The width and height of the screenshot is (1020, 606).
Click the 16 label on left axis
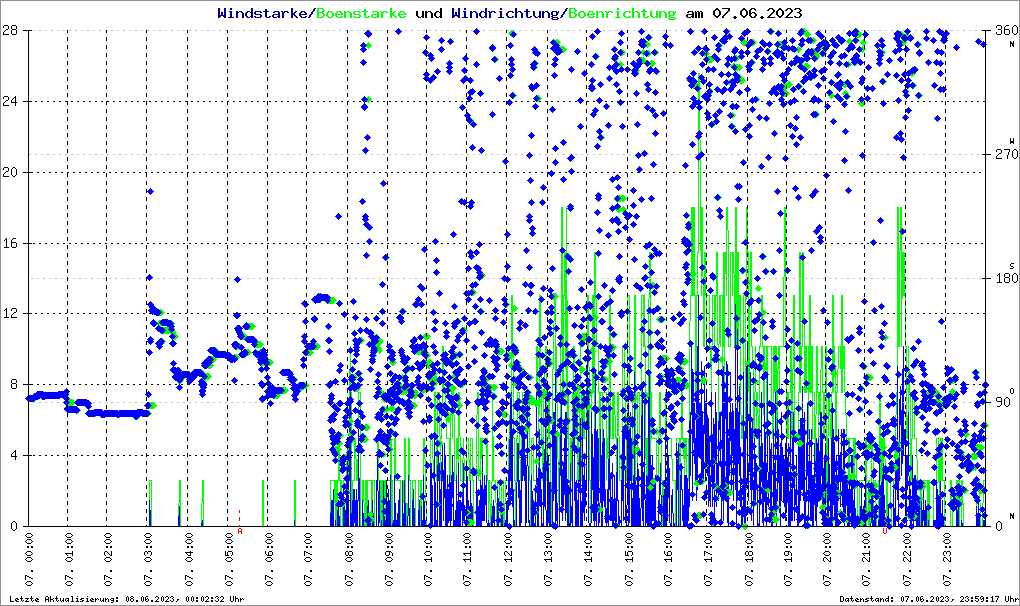coord(16,243)
